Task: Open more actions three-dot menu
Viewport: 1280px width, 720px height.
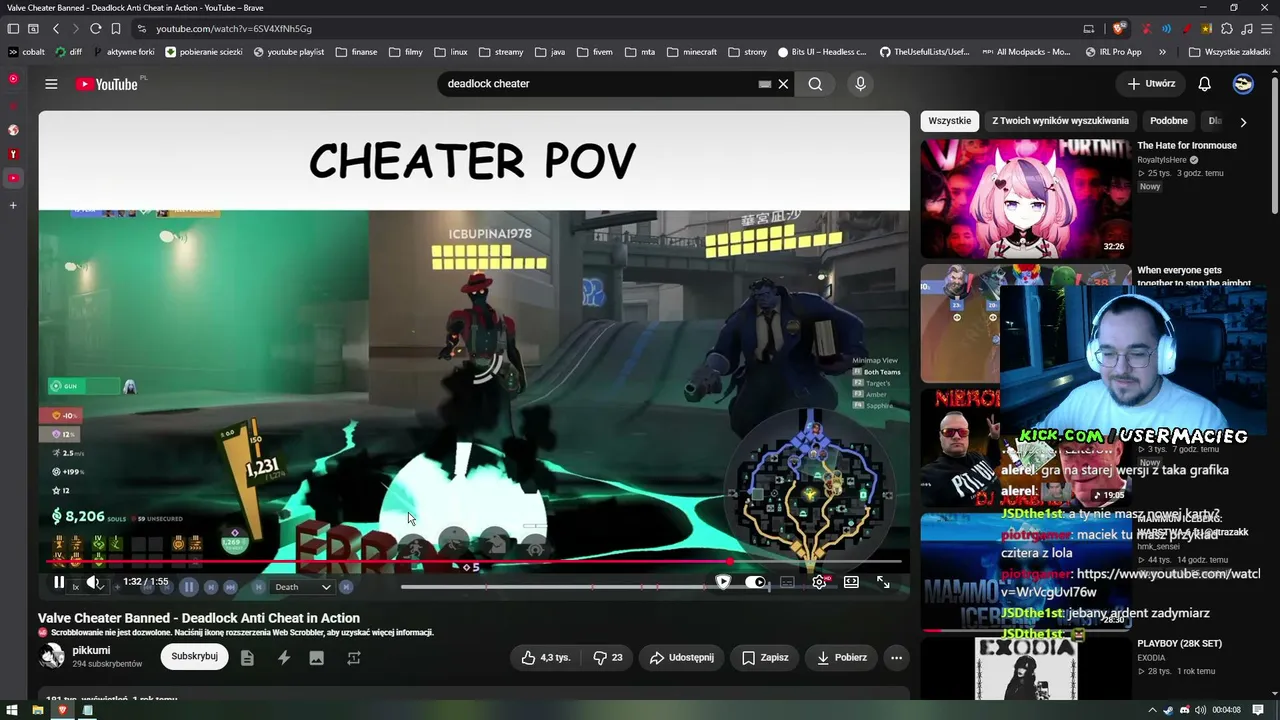Action: tap(896, 657)
